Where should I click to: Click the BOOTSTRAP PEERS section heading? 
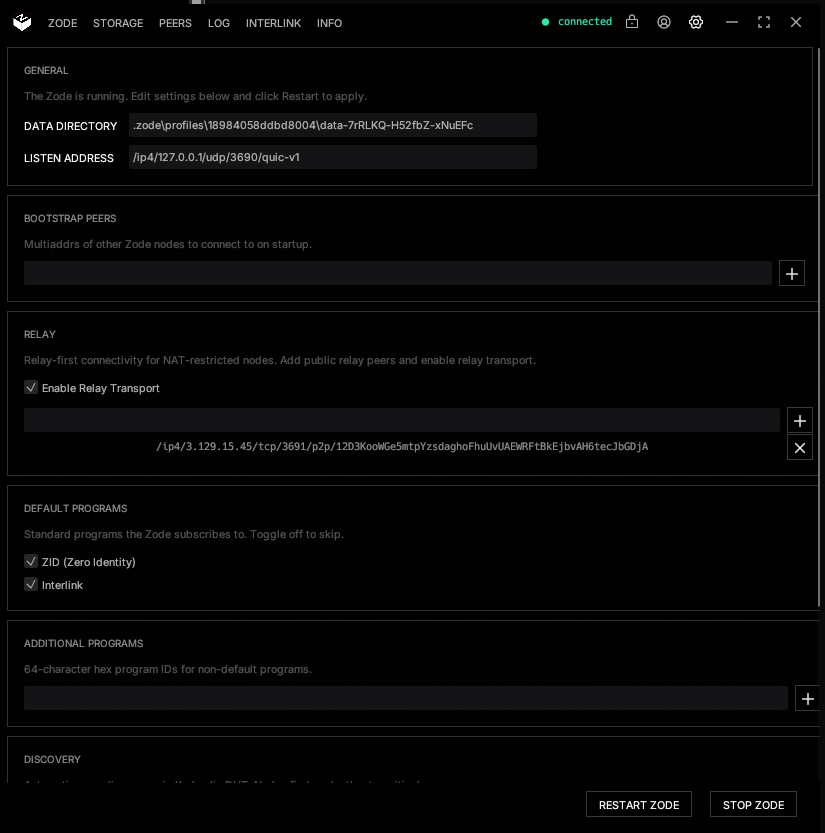[70, 219]
